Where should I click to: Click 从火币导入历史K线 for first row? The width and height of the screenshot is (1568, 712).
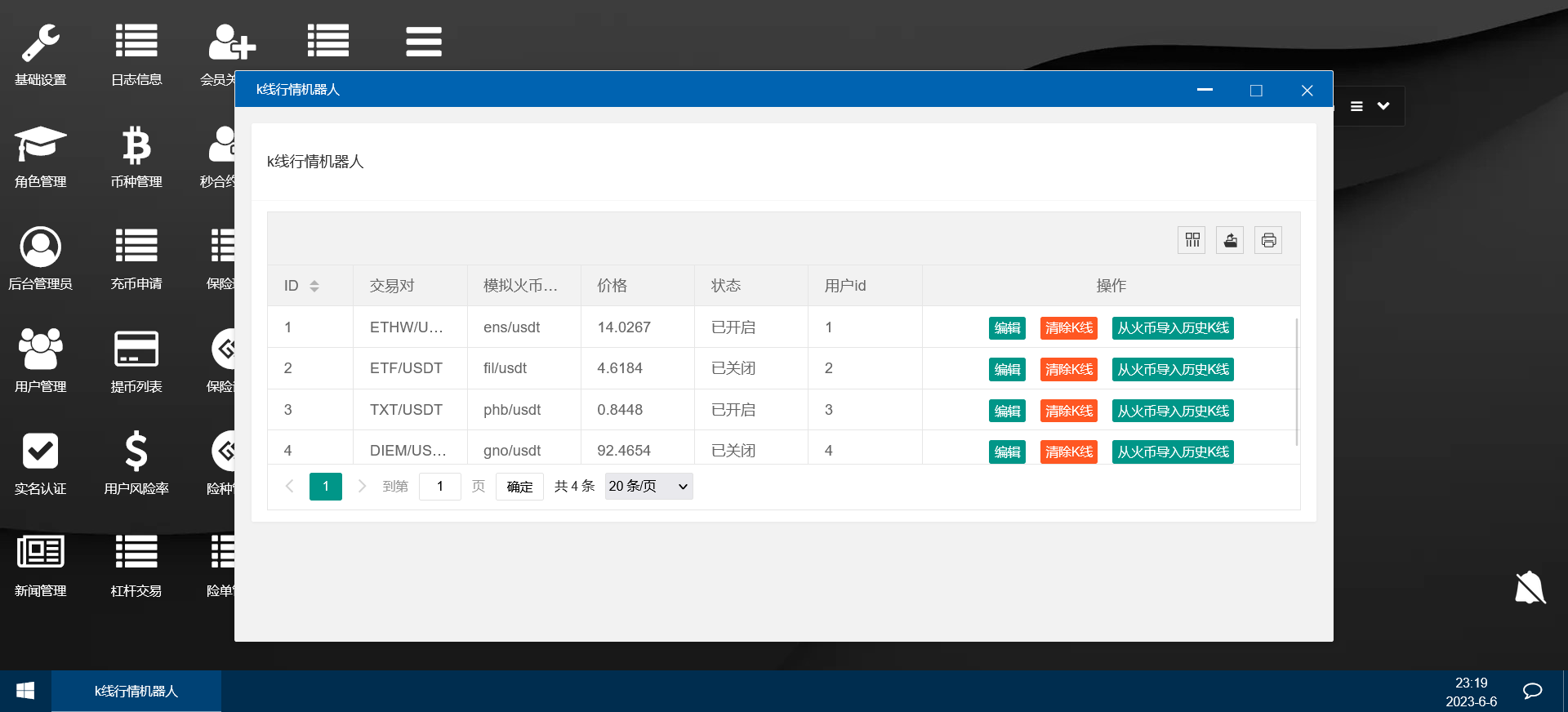1173,328
